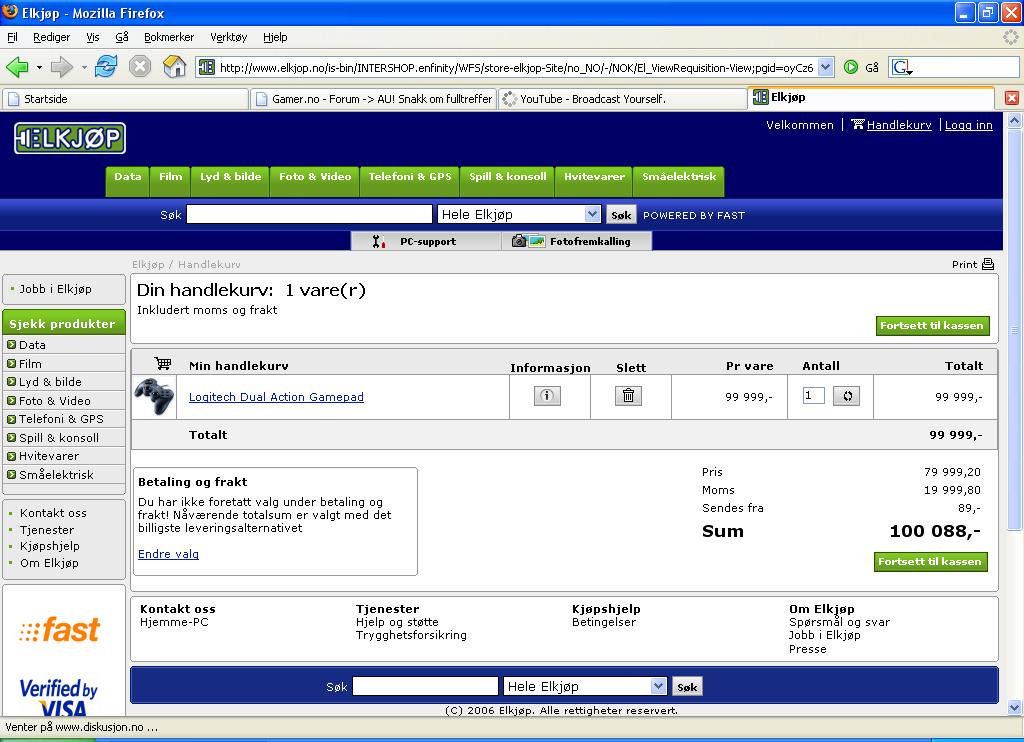The width and height of the screenshot is (1024, 742).
Task: Click the Stop loading icon
Action: click(140, 67)
